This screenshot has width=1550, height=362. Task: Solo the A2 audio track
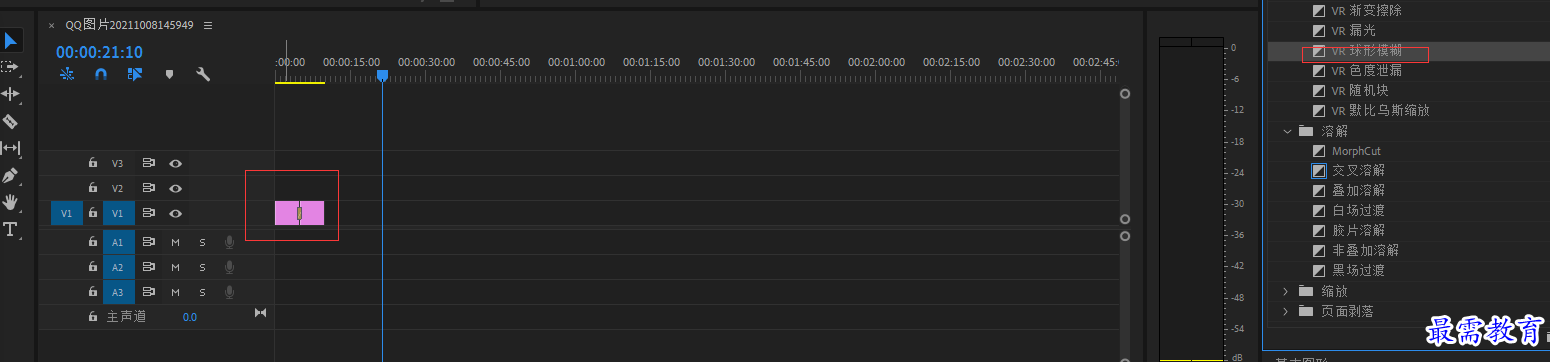[202, 267]
